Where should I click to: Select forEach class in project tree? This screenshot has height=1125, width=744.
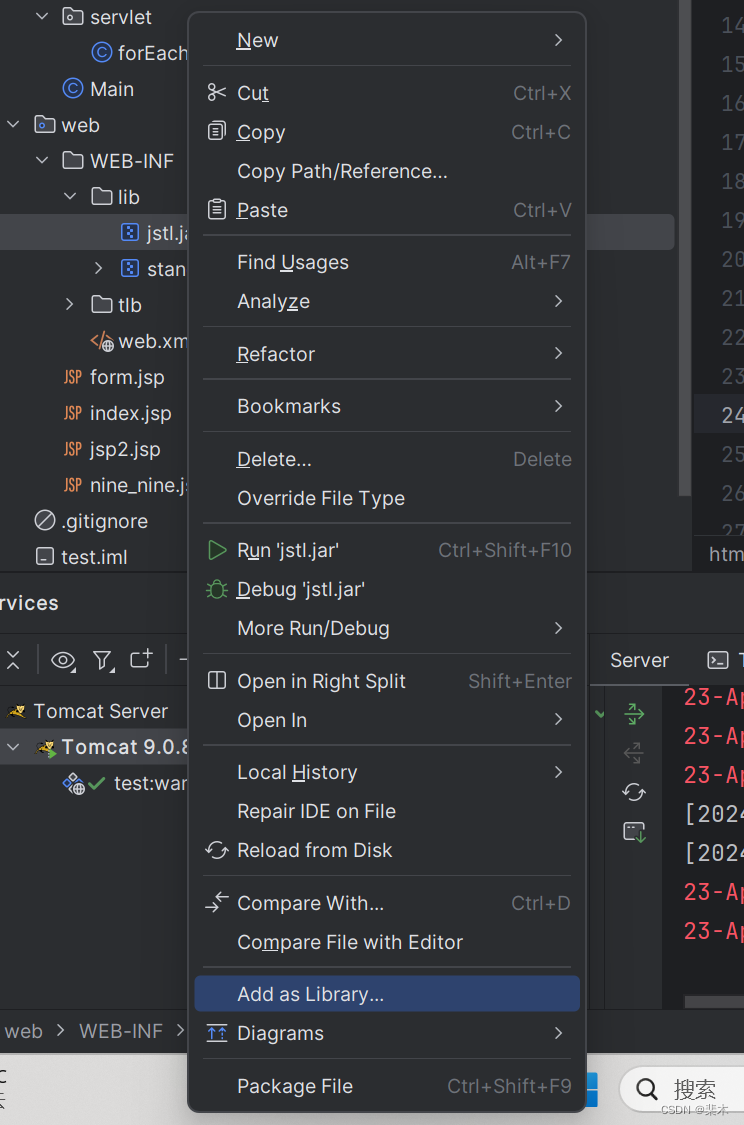coord(152,52)
